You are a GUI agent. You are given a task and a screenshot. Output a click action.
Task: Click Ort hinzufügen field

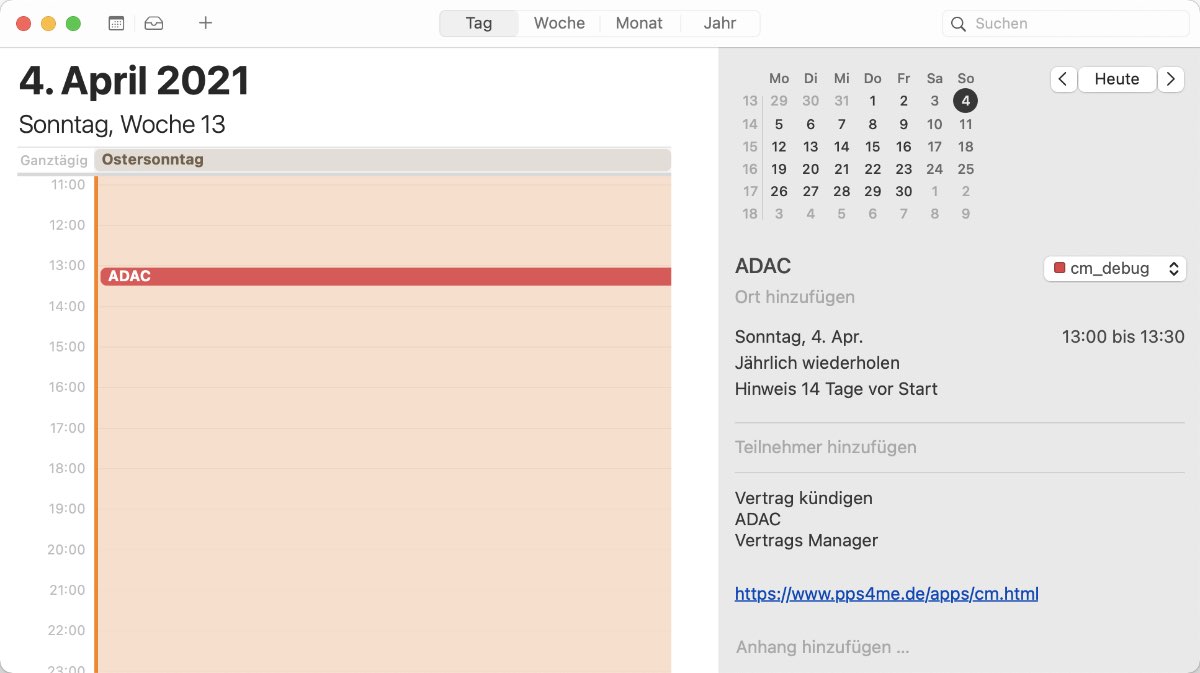(795, 297)
